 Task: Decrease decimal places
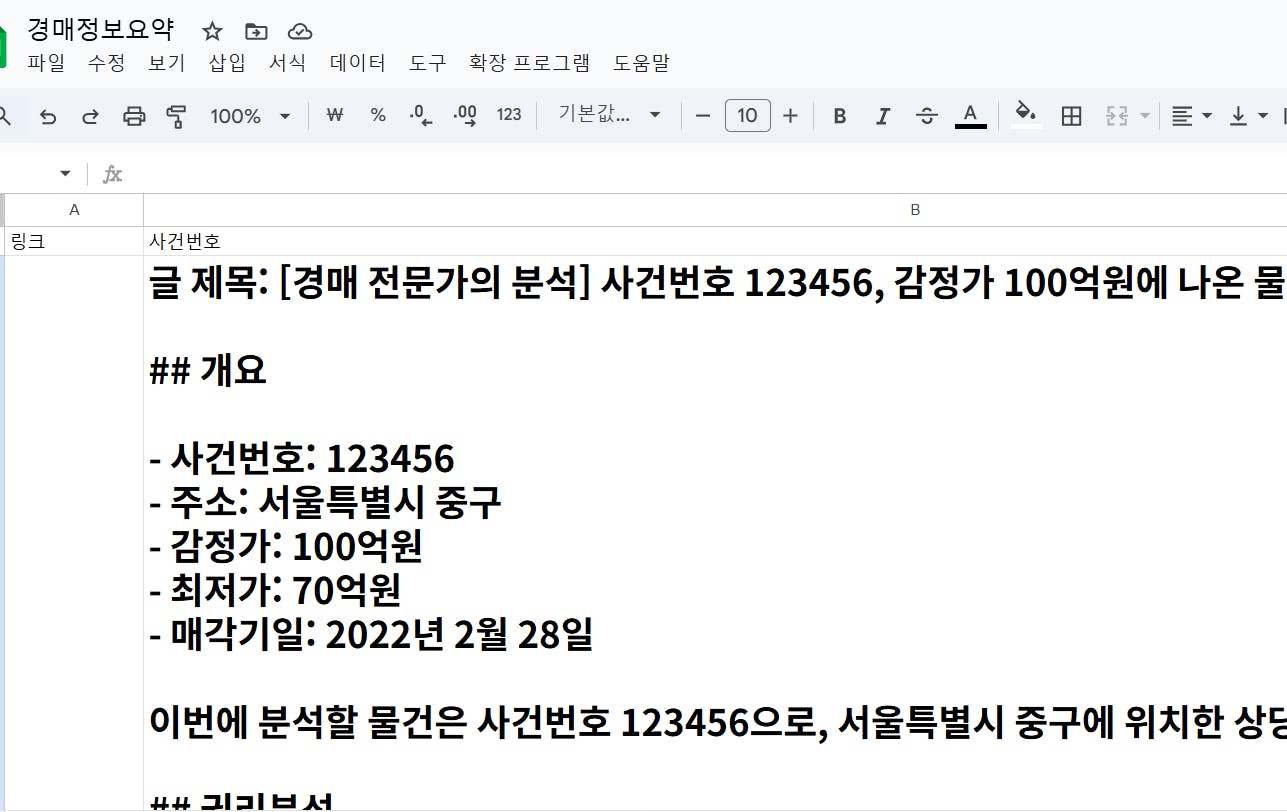point(421,115)
